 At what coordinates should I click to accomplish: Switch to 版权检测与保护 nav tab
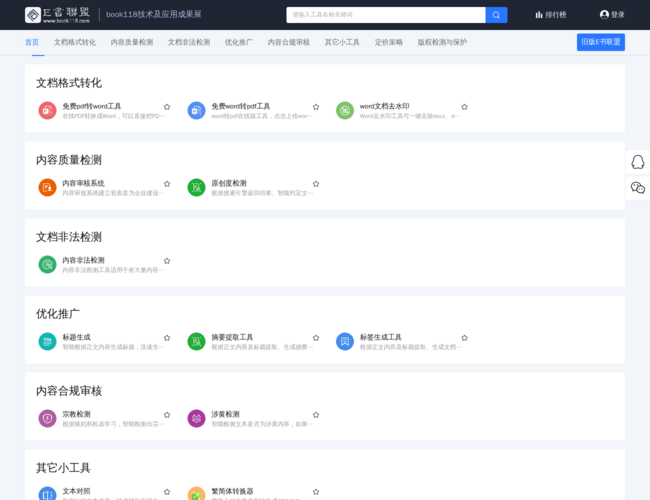pos(442,42)
